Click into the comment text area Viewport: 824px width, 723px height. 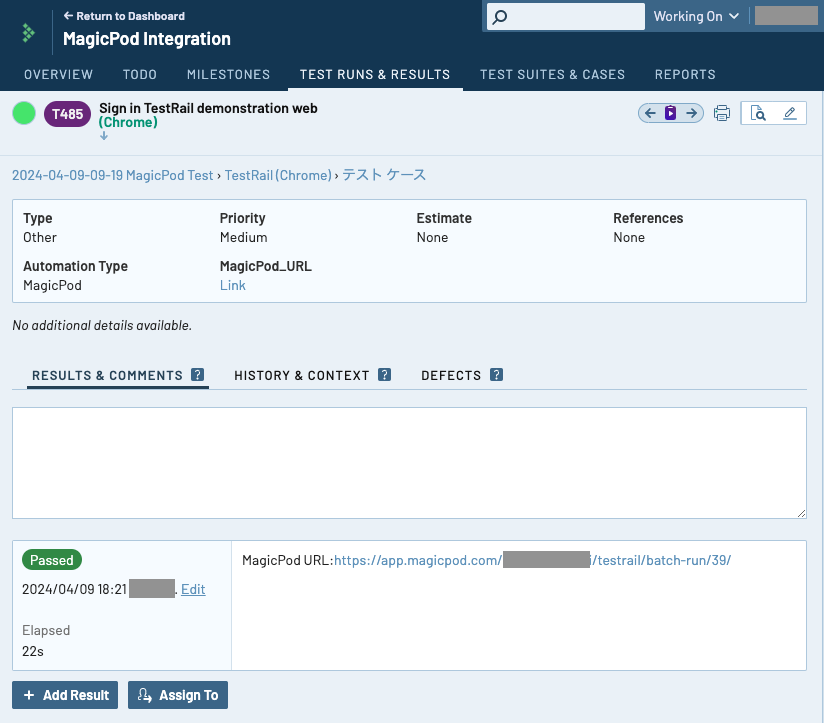point(409,463)
